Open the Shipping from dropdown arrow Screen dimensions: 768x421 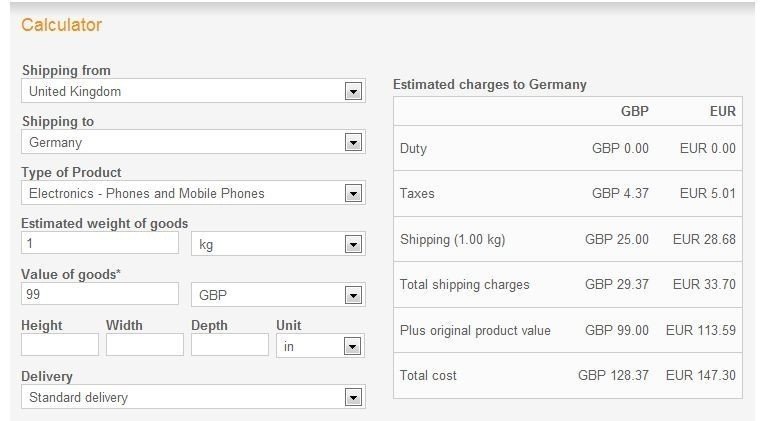pyautogui.click(x=353, y=91)
